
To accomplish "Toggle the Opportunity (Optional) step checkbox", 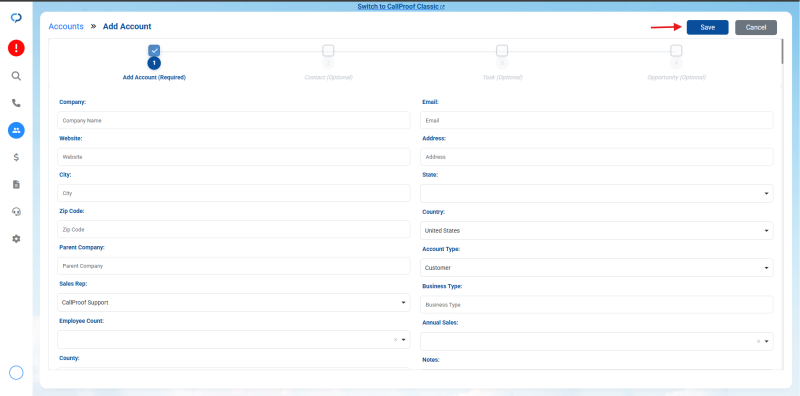I will tap(676, 51).
